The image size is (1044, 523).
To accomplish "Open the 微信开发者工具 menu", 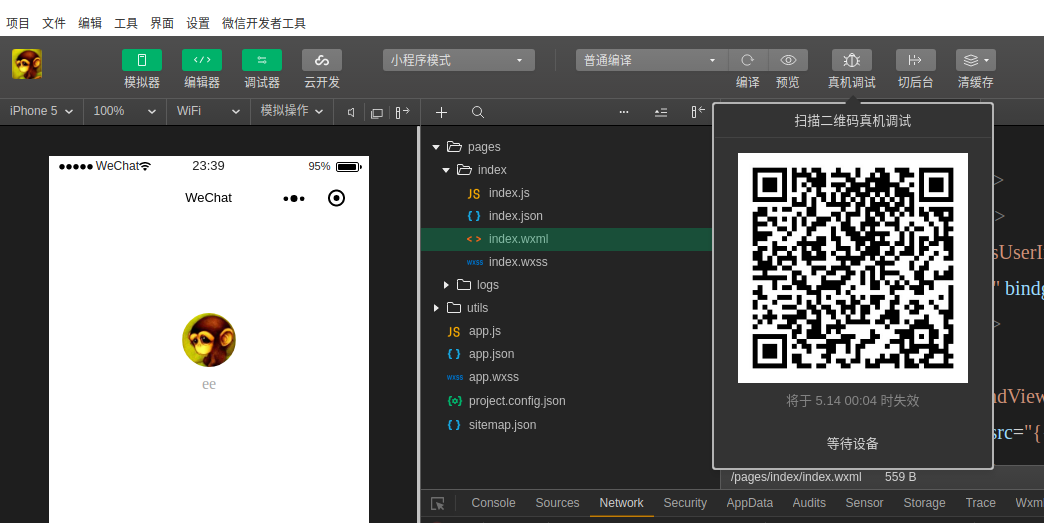I will click(x=264, y=23).
